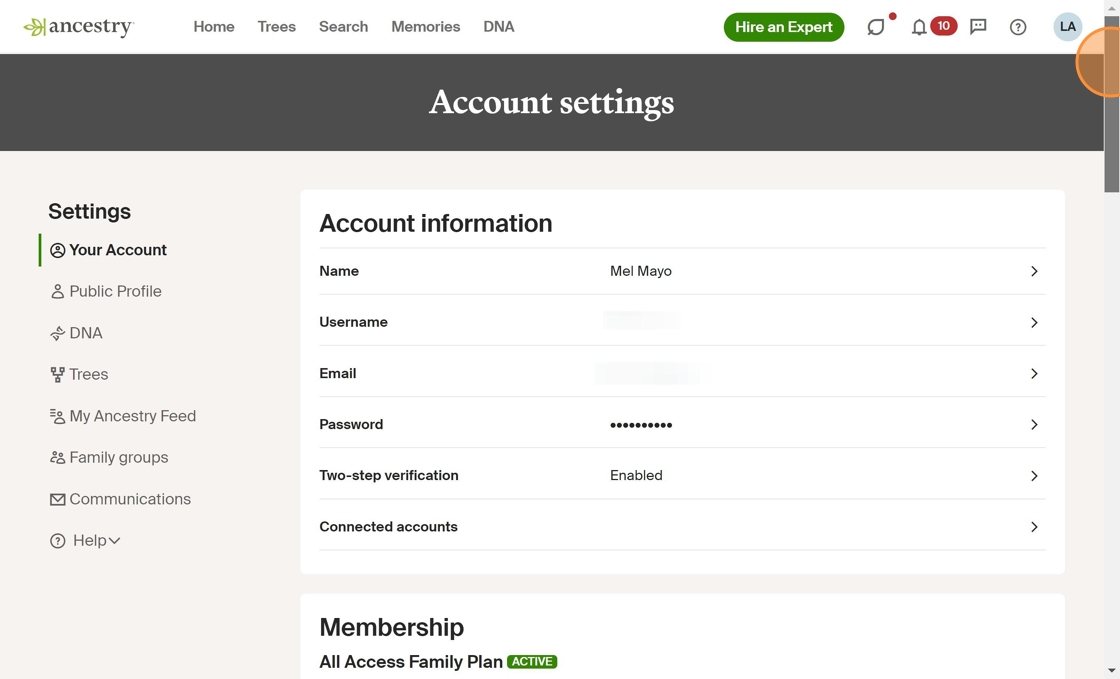1120x679 pixels.
Task: Click the Family groups people icon
Action: point(58,458)
